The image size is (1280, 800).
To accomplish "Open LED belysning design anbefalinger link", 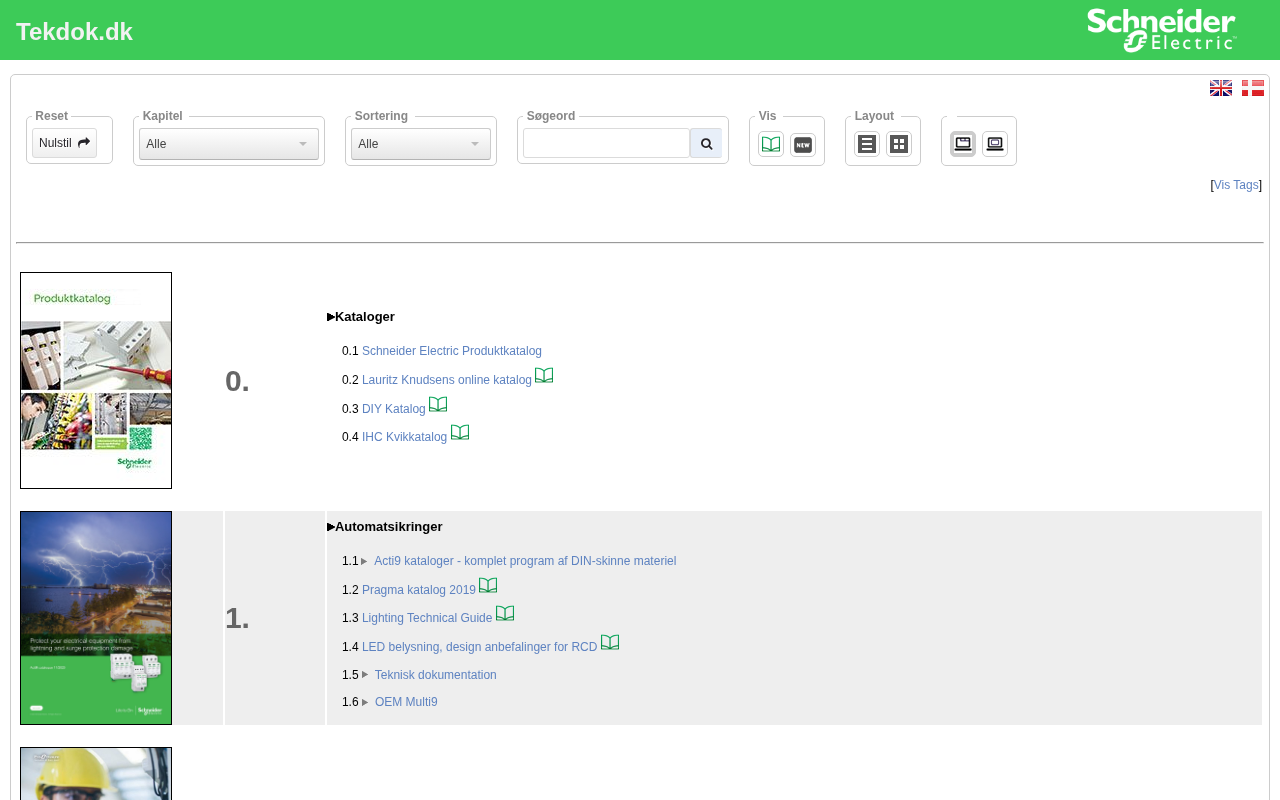I will point(480,647).
